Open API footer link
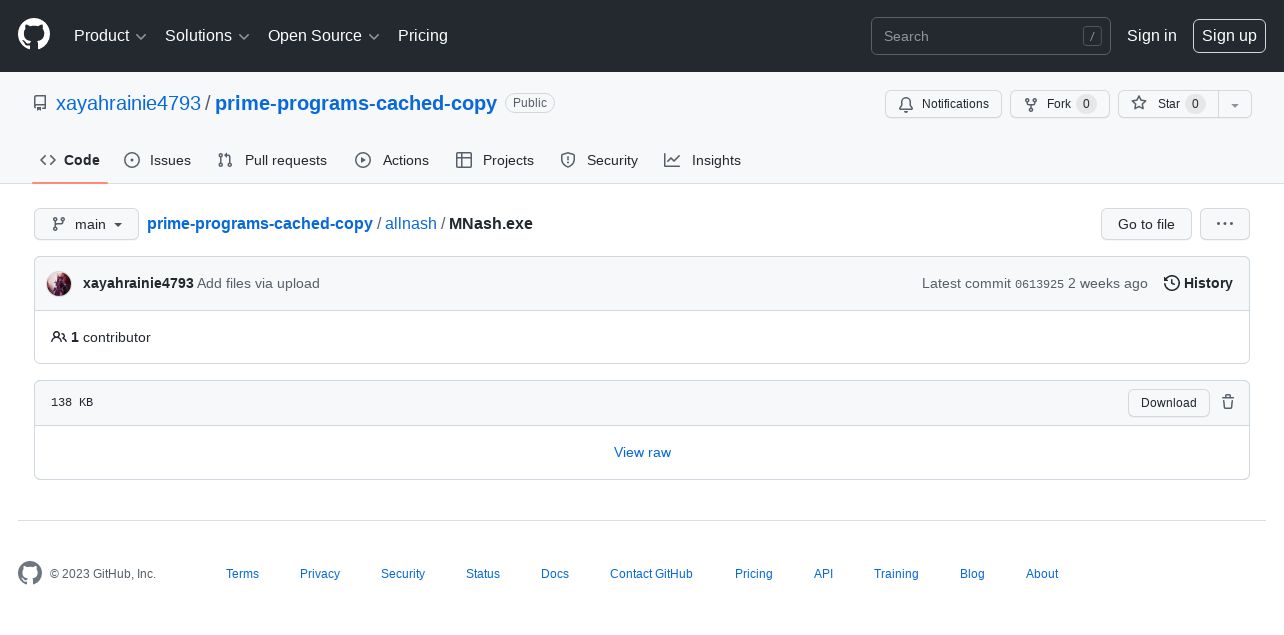Viewport: 1284px width, 635px height. [x=823, y=574]
